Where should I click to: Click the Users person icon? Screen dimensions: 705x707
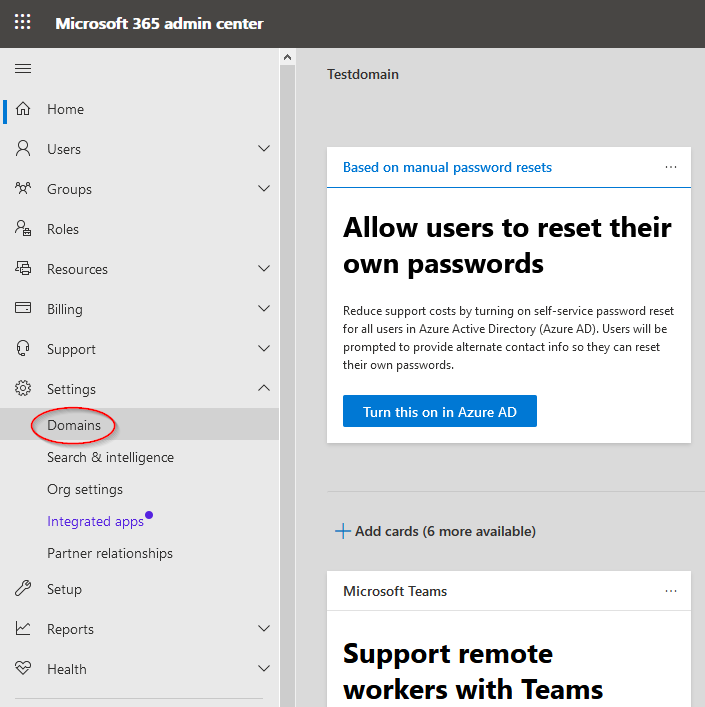tap(23, 149)
